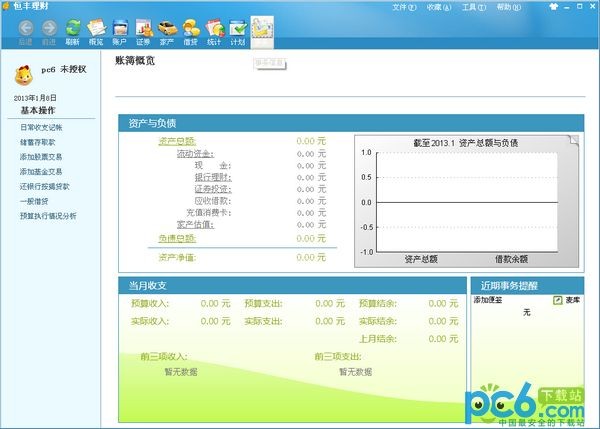Click the 实际收入 label
Screen dimensions: 600x429
[x=150, y=321]
